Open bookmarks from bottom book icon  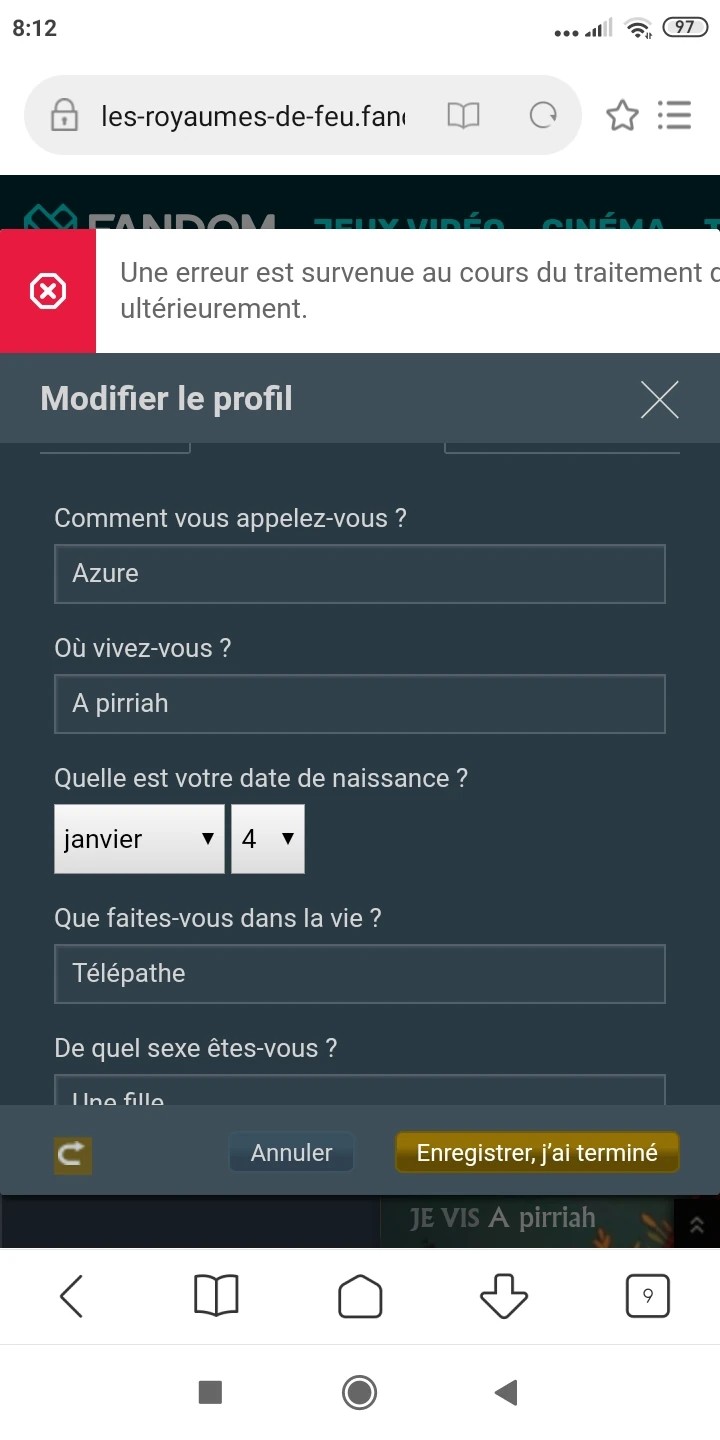(x=216, y=1297)
